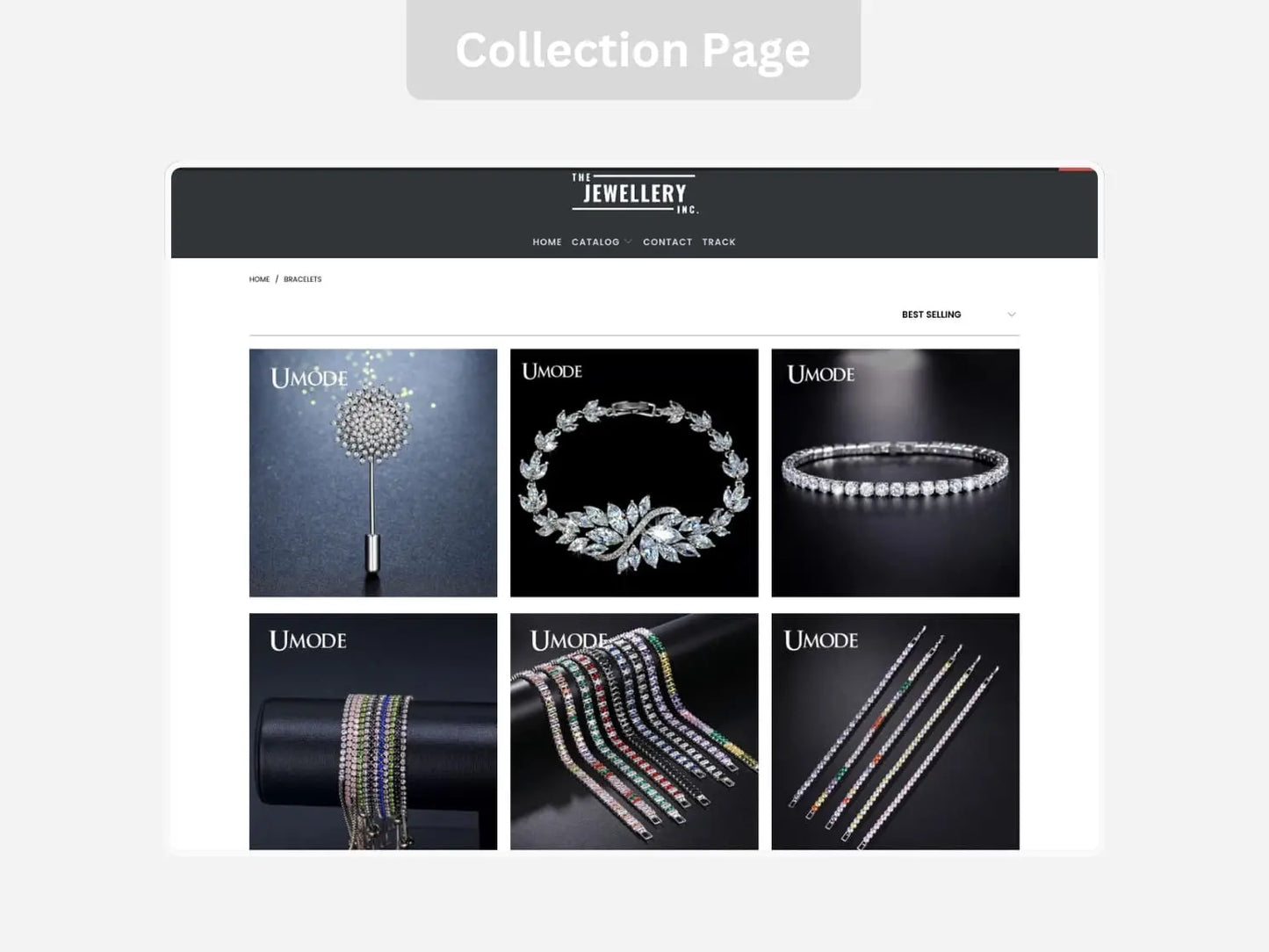1269x952 pixels.
Task: Go to the Contact page
Action: pyautogui.click(x=667, y=242)
